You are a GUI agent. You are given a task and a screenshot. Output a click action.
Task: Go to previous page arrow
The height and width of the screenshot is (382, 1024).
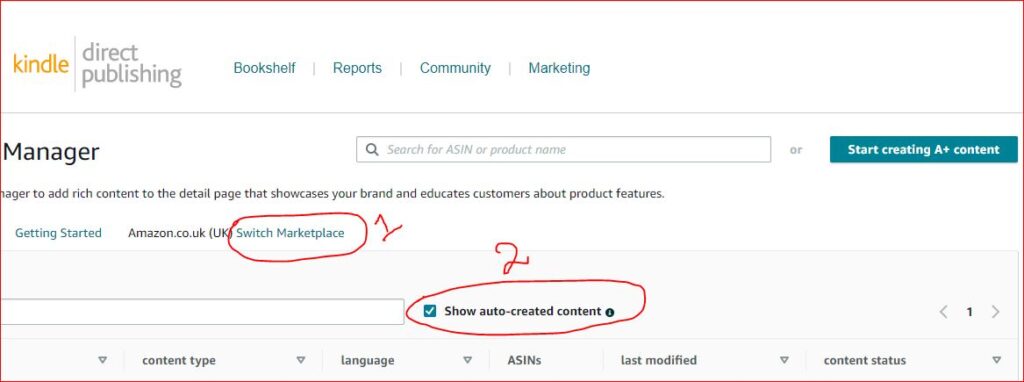pyautogui.click(x=943, y=312)
